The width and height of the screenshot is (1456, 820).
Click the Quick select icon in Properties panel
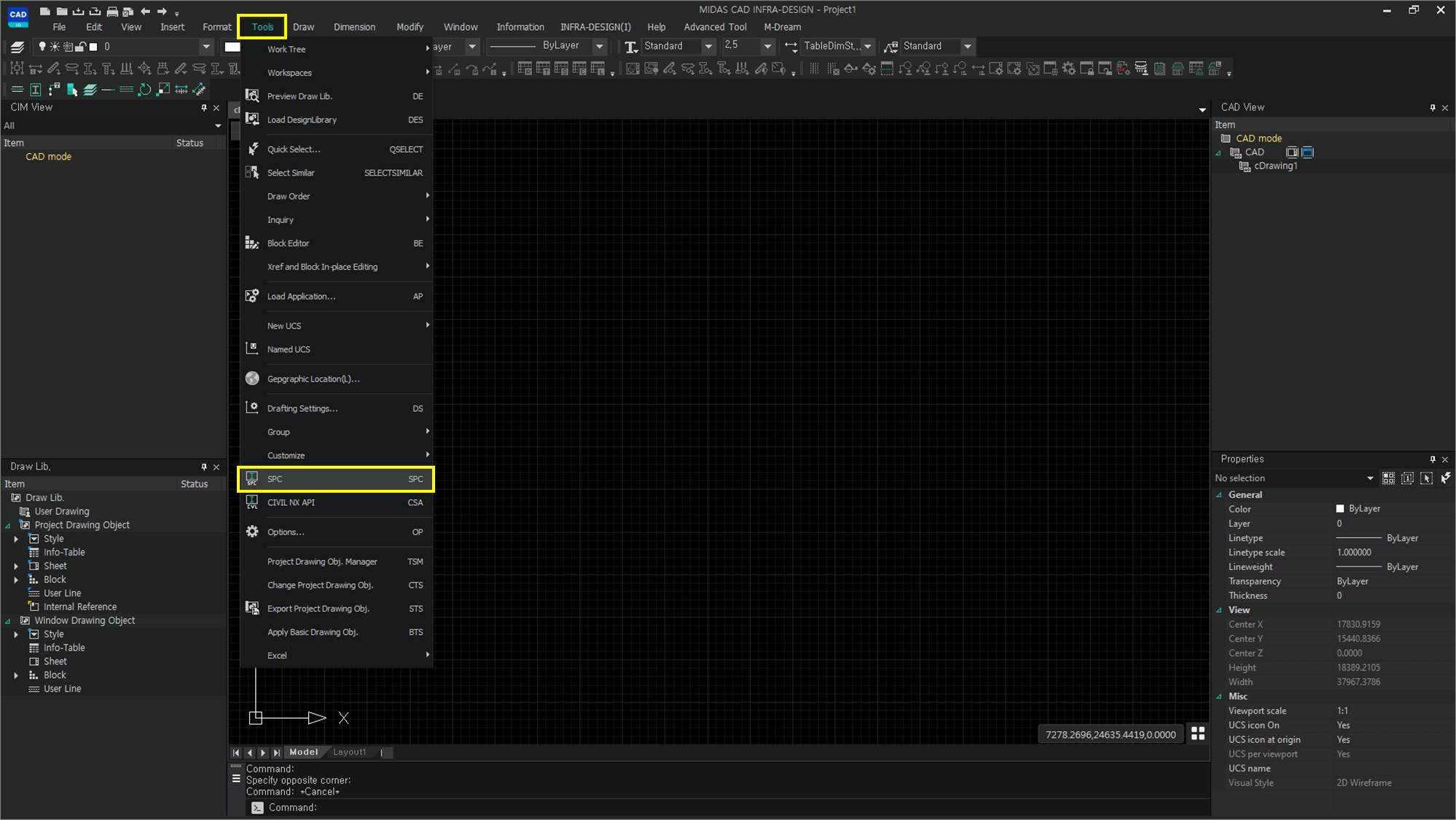pyautogui.click(x=1445, y=478)
